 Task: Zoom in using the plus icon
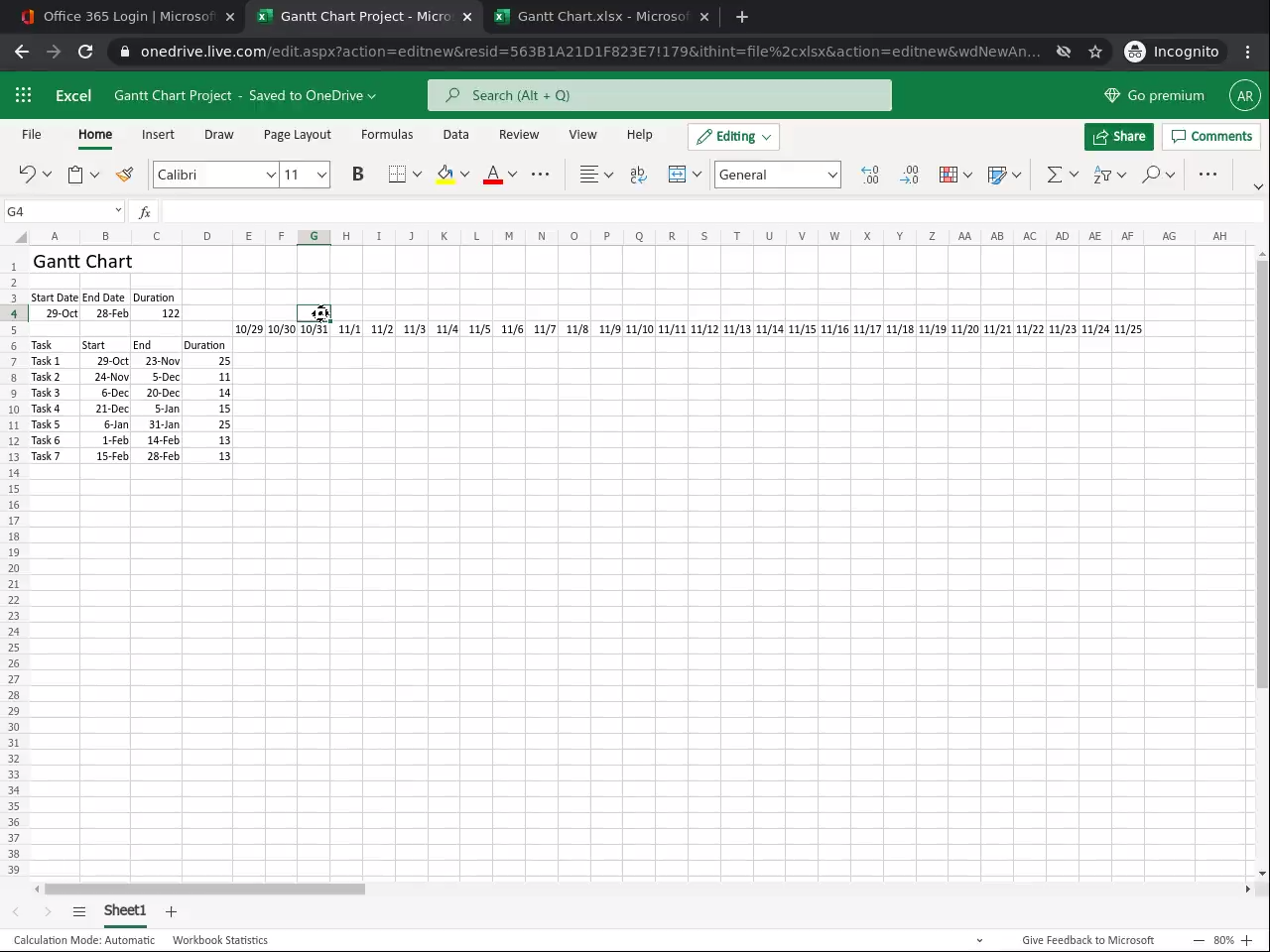click(1247, 940)
